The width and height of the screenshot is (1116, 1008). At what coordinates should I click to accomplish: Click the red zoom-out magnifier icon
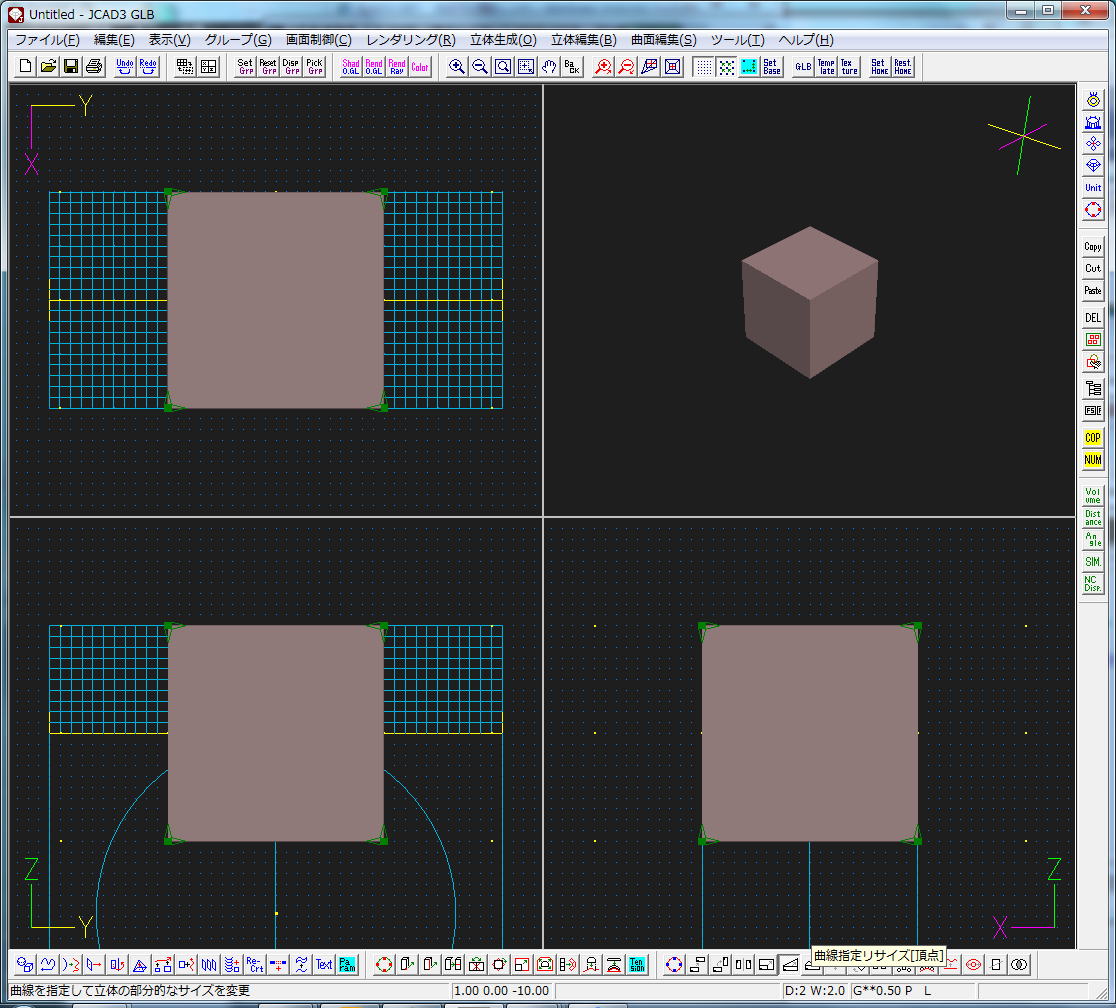tap(626, 66)
